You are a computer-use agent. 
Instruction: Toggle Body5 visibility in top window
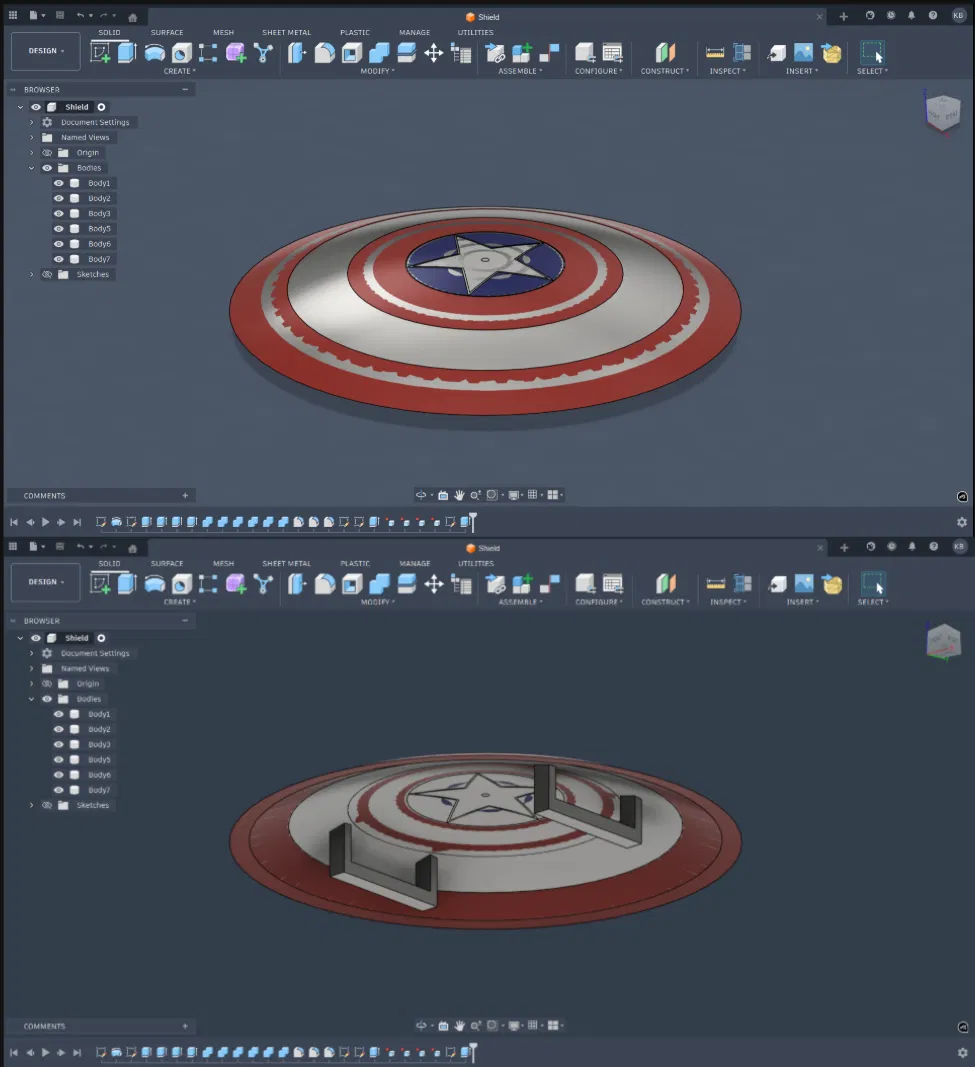(59, 229)
